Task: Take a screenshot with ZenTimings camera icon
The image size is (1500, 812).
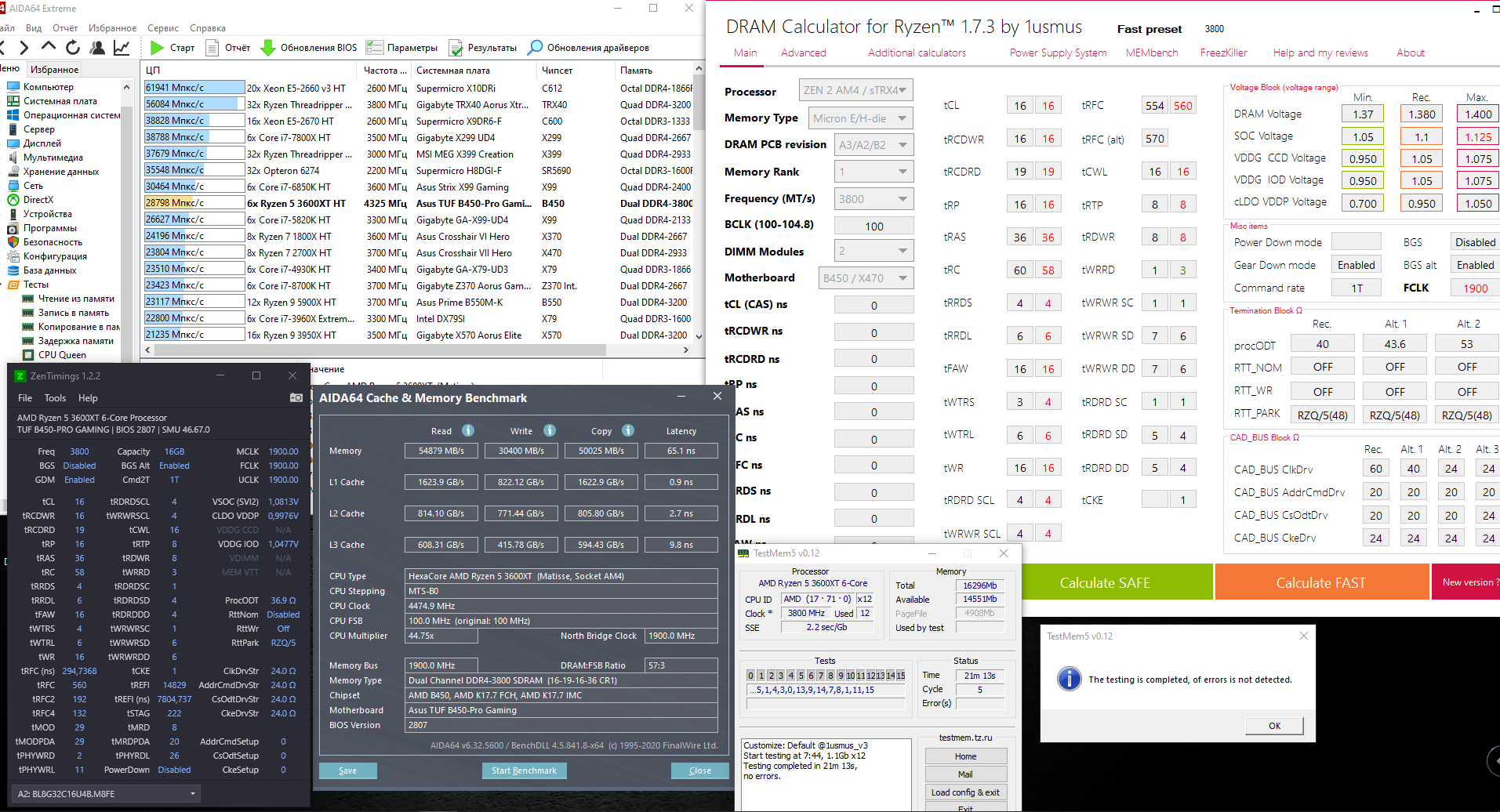Action: coord(296,398)
